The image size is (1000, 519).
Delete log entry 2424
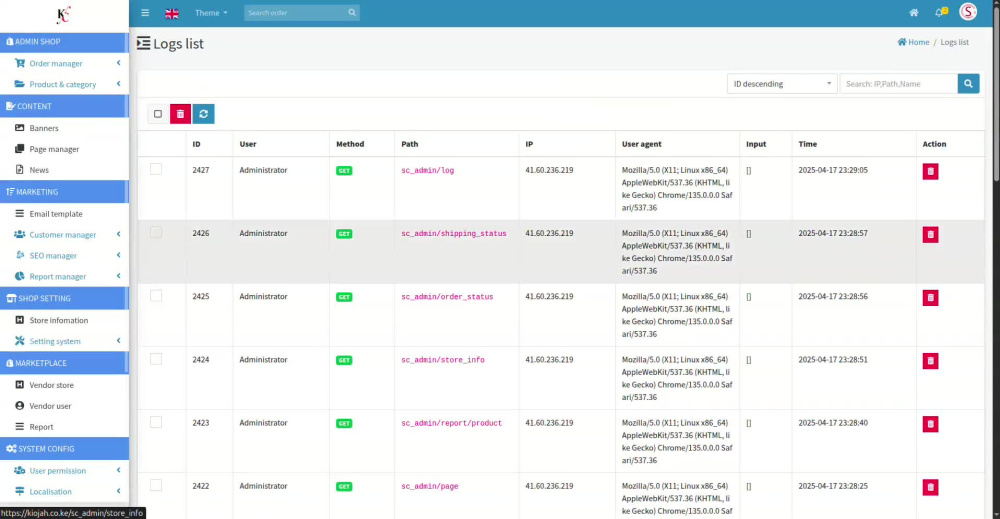pos(930,360)
